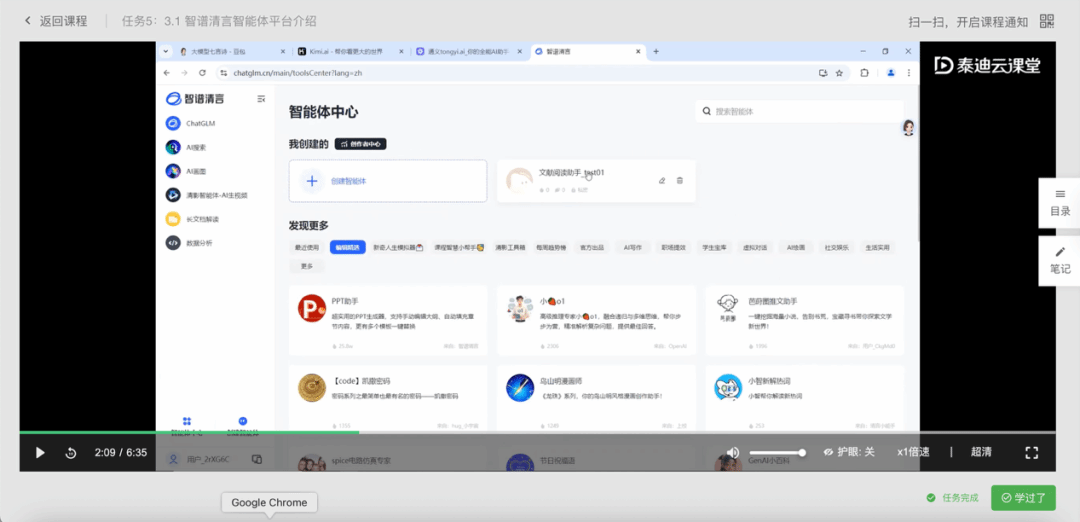
Task: Adjust the volume slider handle
Action: pos(802,452)
